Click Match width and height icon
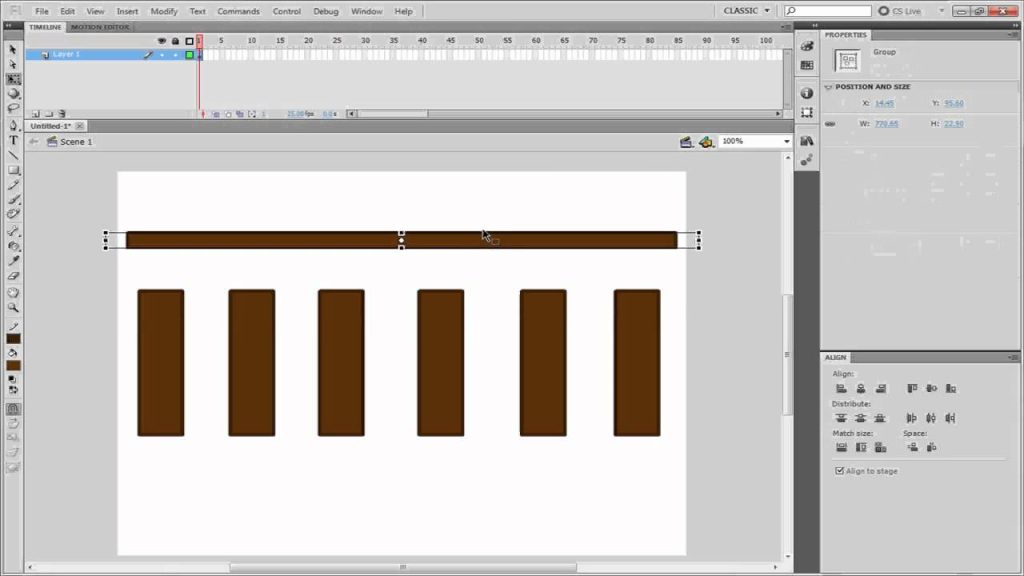This screenshot has height=576, width=1024. [x=881, y=447]
